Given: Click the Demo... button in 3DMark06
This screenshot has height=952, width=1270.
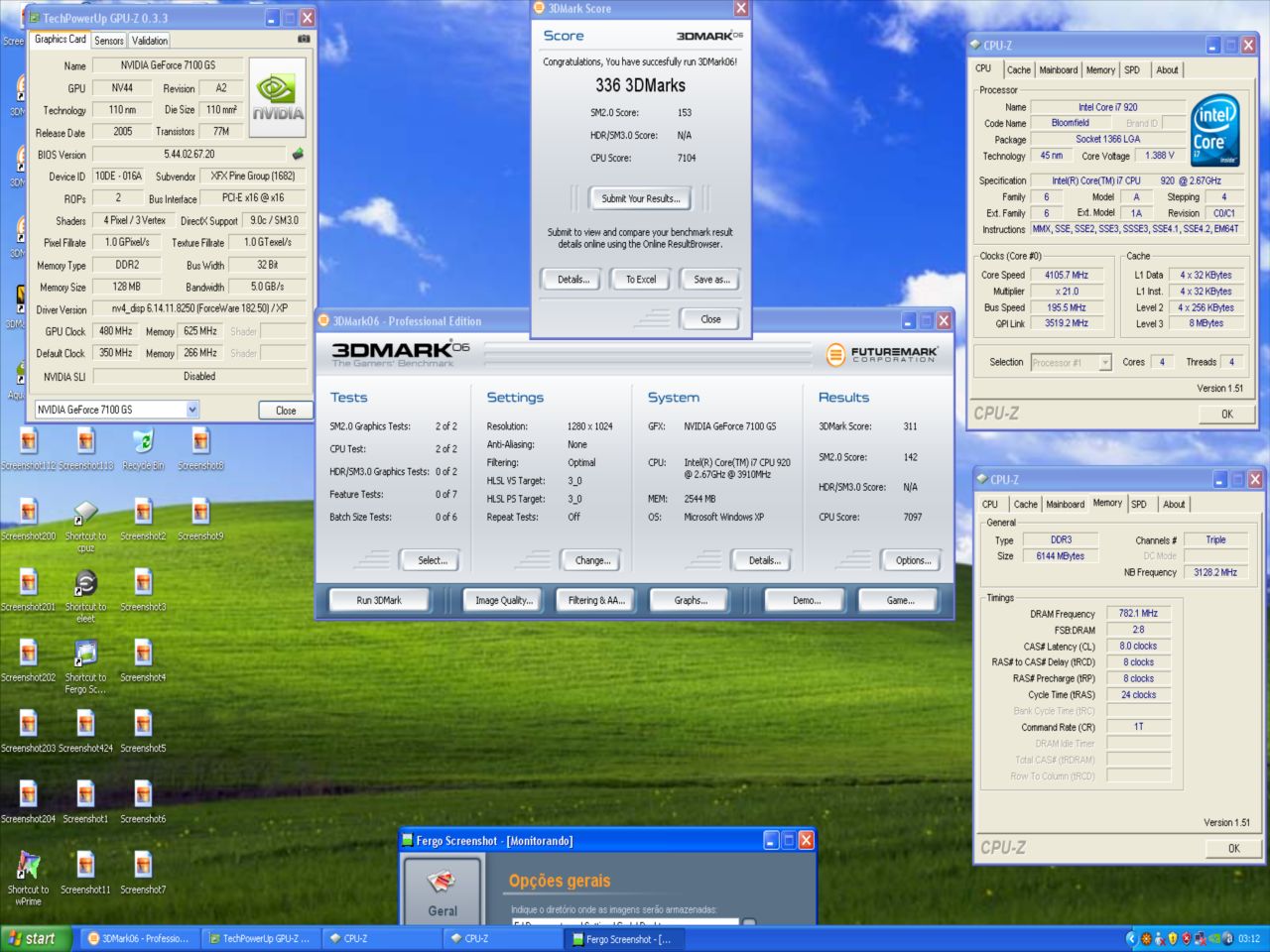Looking at the screenshot, I should [x=807, y=601].
